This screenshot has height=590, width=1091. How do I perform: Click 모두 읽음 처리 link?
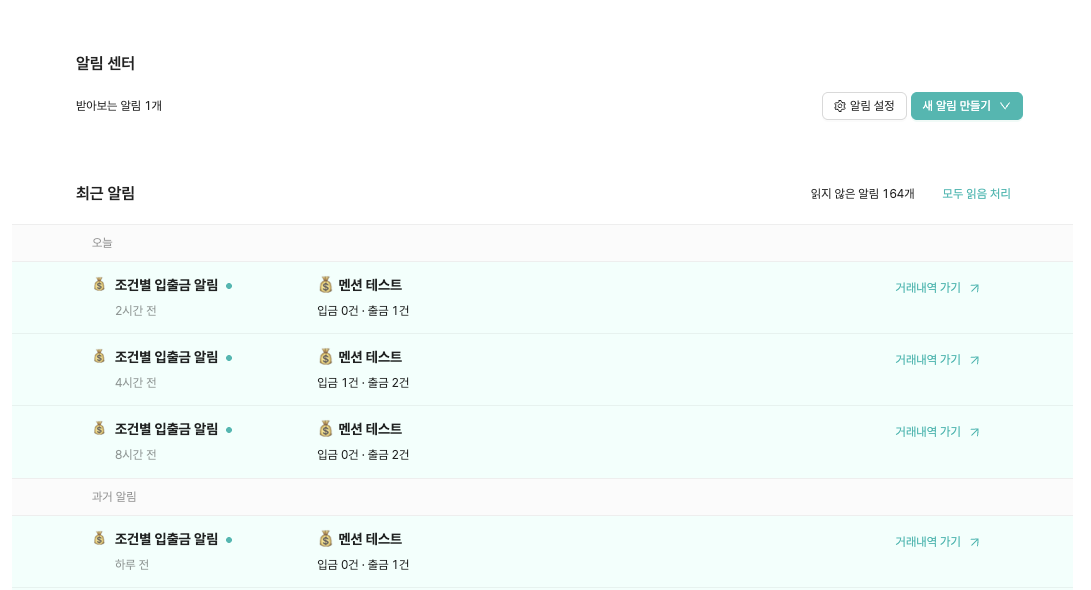(976, 194)
